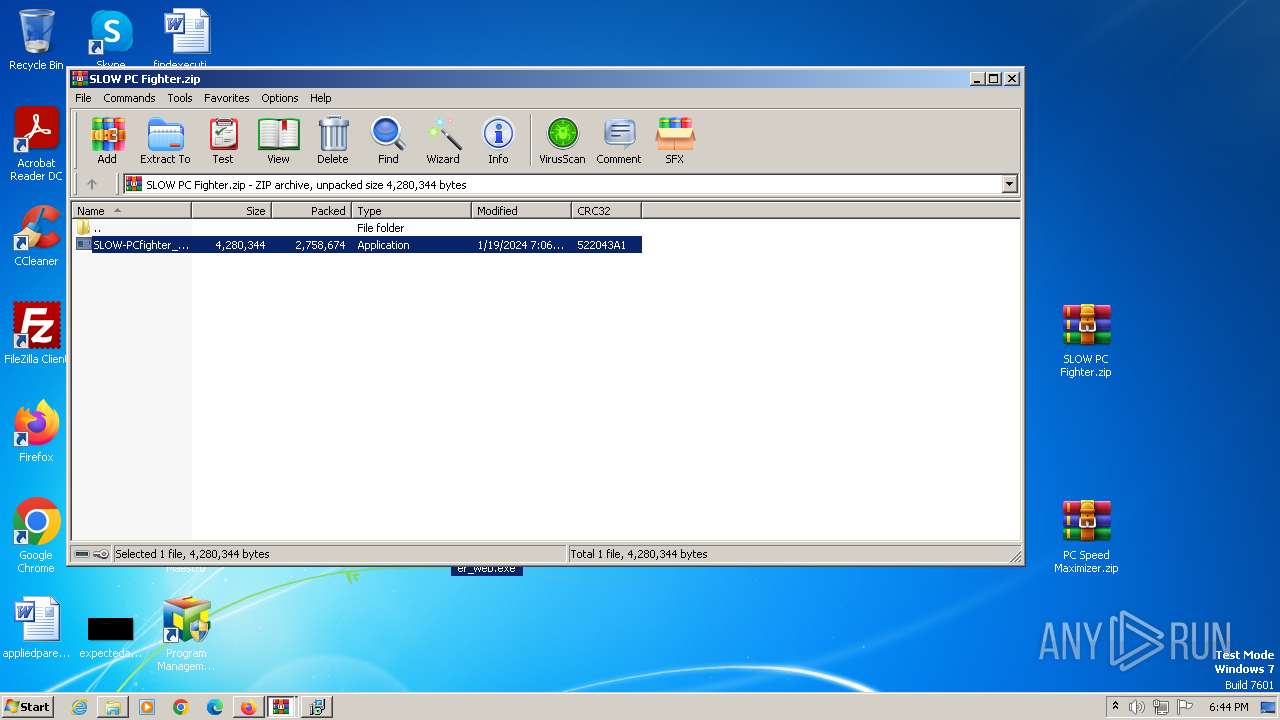
Task: Click the 6:44 PM taskbar clock
Action: tap(1228, 707)
